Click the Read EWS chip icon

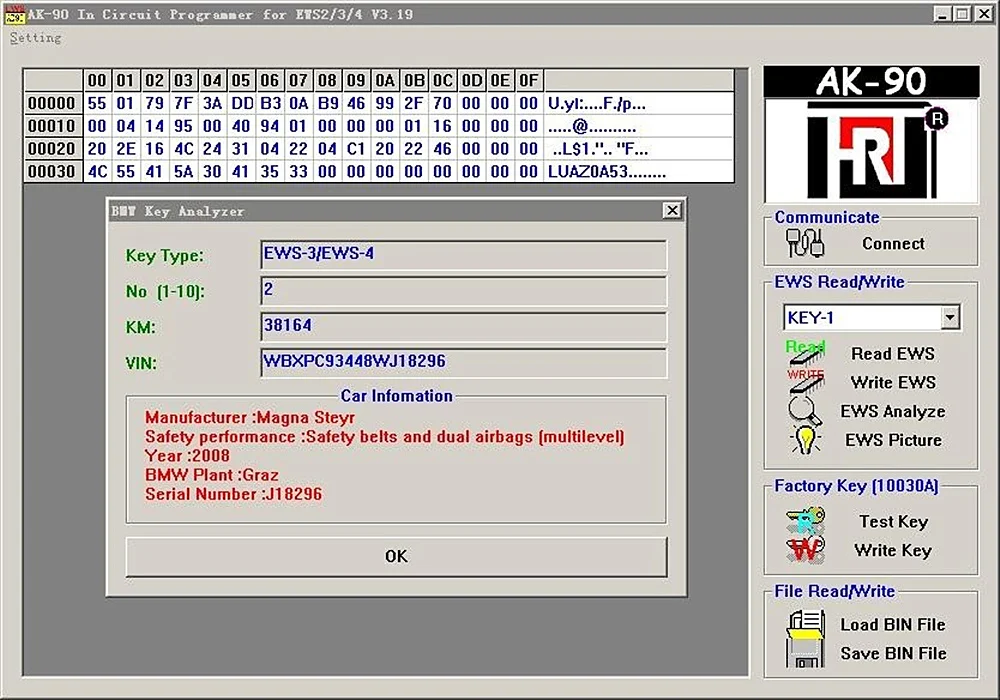click(805, 354)
